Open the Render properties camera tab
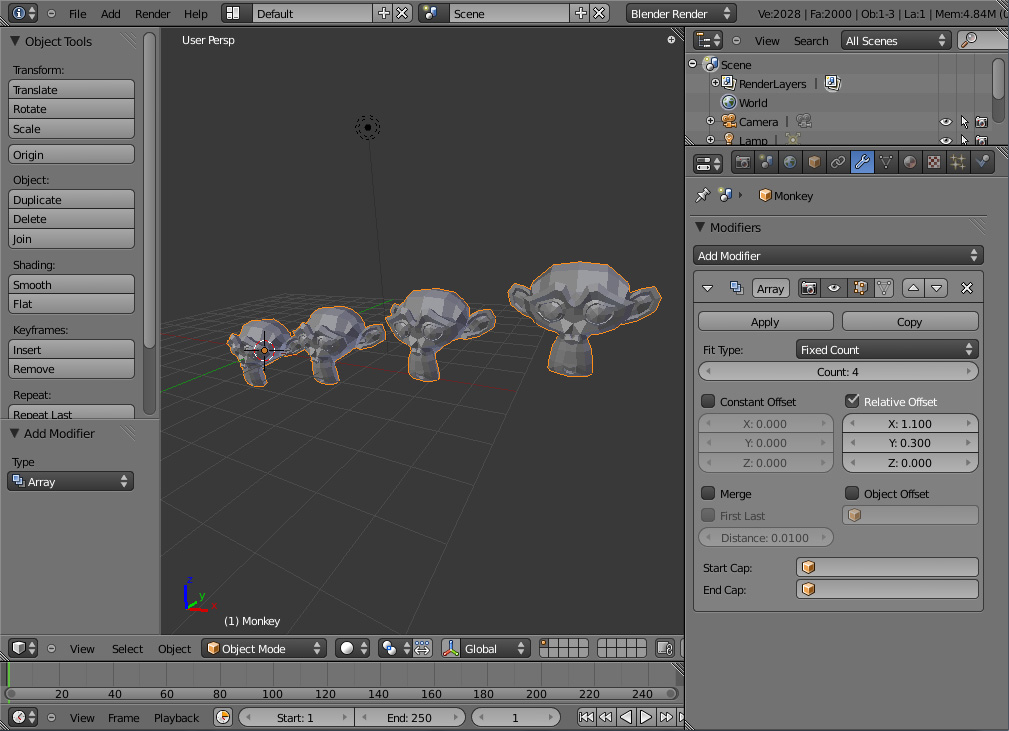This screenshot has height=731, width=1009. [x=743, y=162]
